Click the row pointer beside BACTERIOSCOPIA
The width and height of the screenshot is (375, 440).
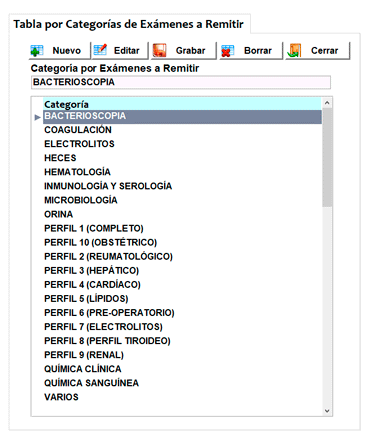click(37, 117)
